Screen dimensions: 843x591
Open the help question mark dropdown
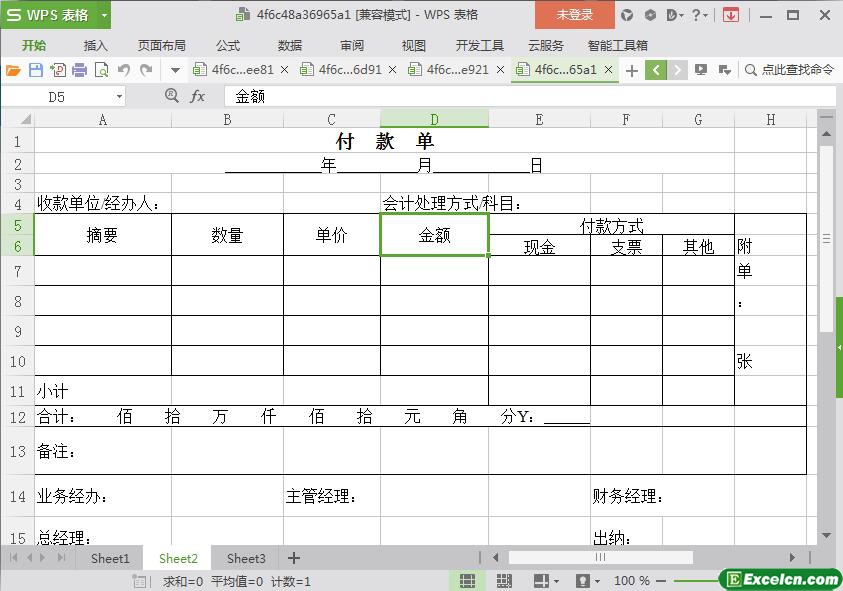coord(699,15)
